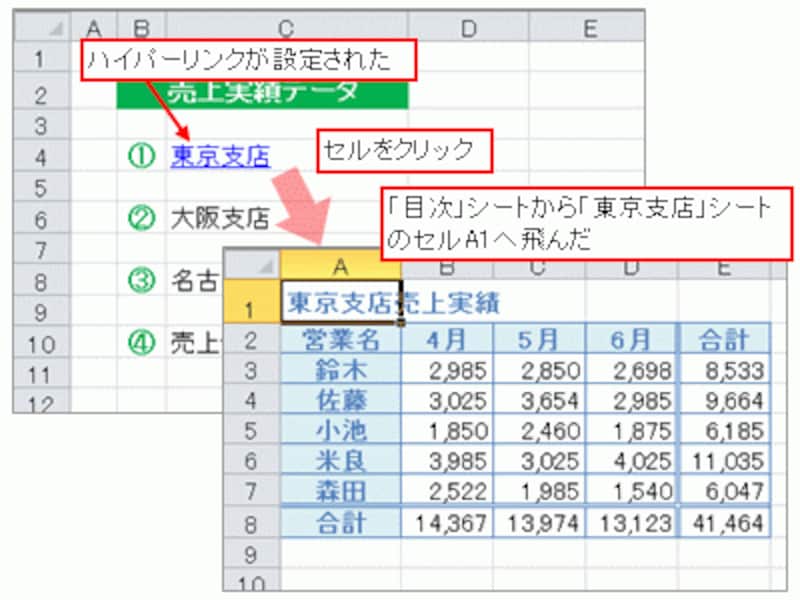Click the select-all corner of the back sheet
The image size is (800, 600).
(43, 29)
